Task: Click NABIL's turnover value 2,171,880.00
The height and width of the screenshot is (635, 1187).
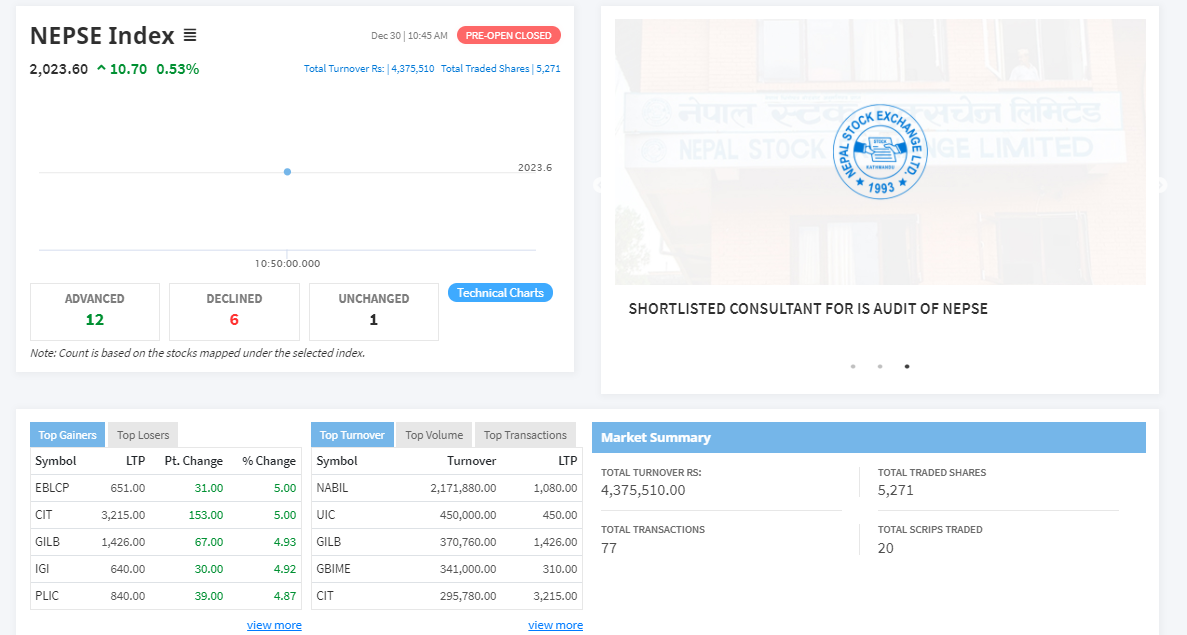Action: pyautogui.click(x=463, y=488)
